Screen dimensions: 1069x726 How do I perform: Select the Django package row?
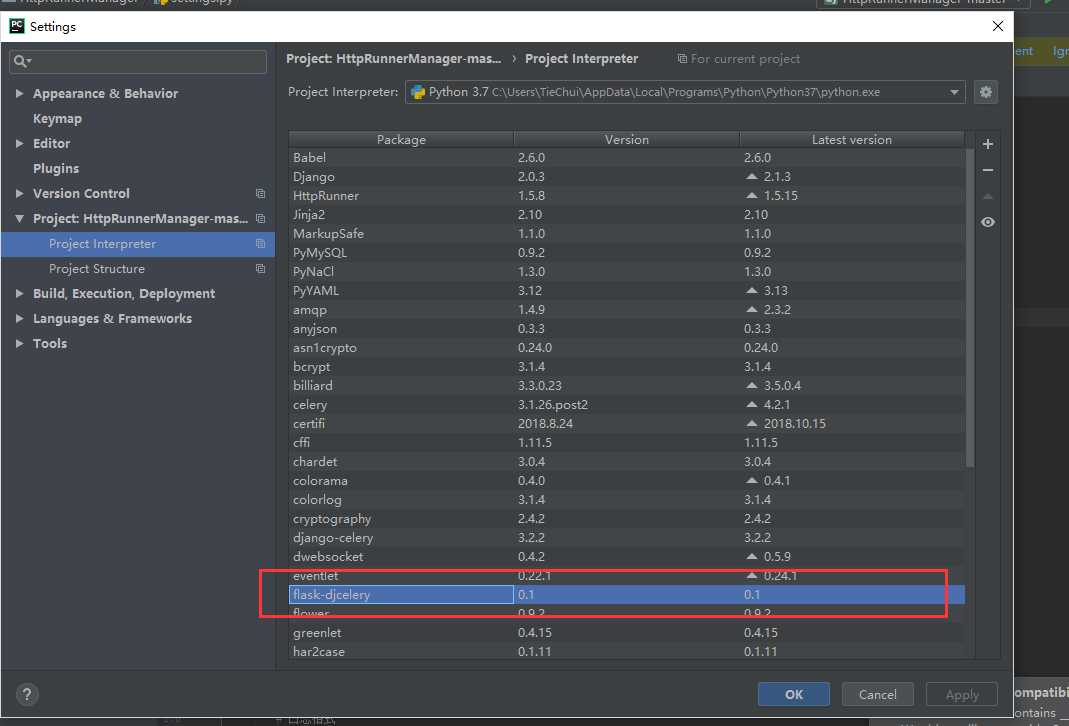pyautogui.click(x=627, y=177)
